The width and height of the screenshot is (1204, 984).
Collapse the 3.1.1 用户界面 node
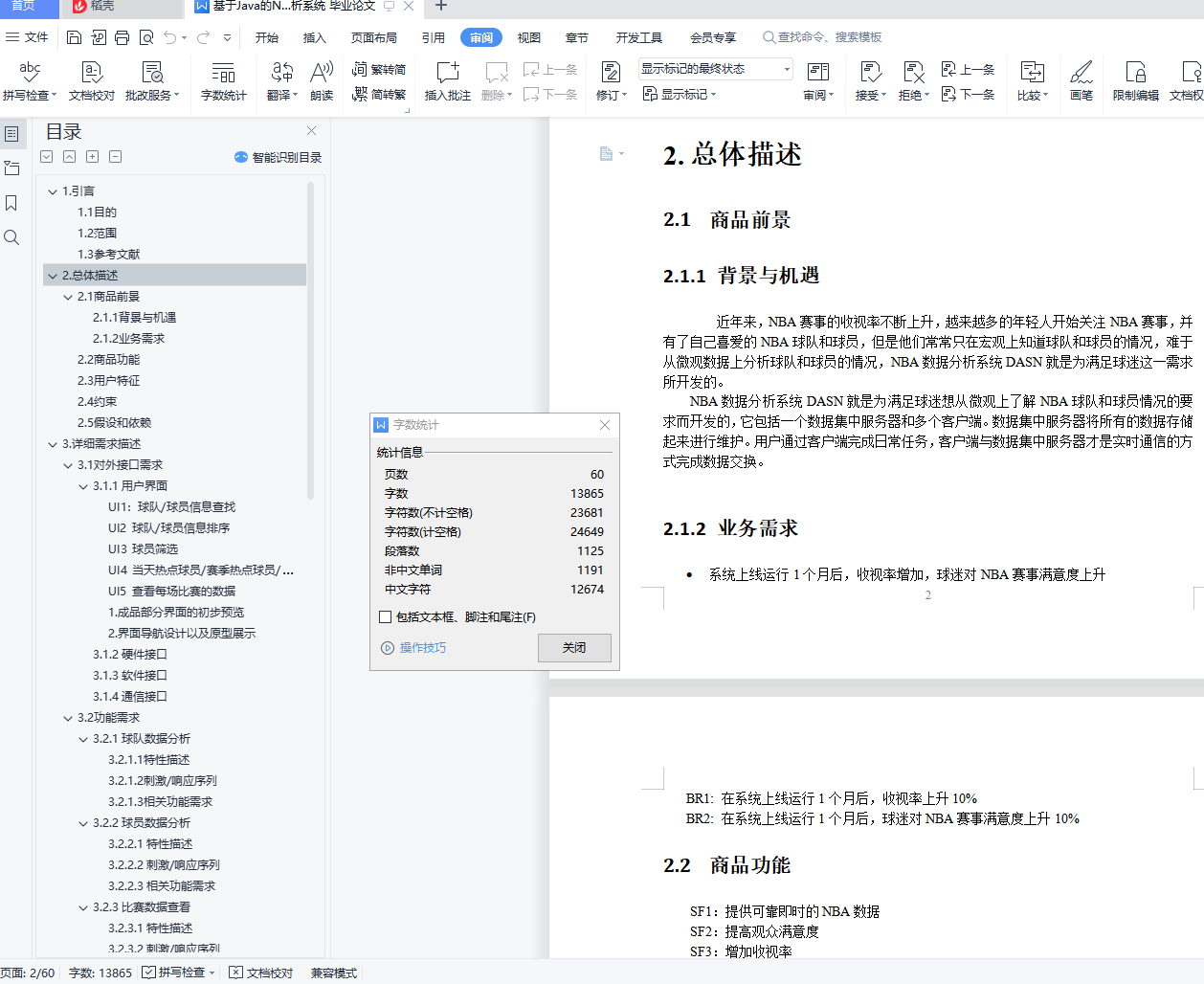click(83, 486)
